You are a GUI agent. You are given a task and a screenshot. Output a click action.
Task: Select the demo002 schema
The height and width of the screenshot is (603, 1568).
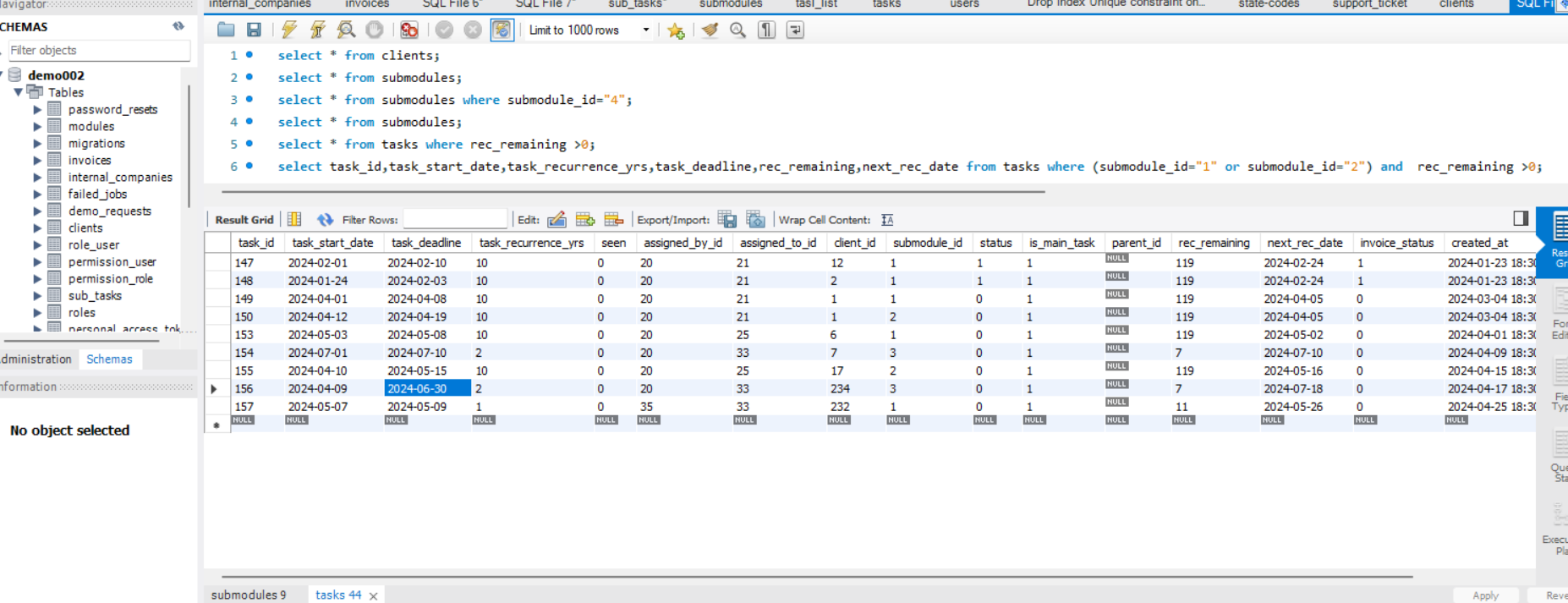[x=56, y=75]
